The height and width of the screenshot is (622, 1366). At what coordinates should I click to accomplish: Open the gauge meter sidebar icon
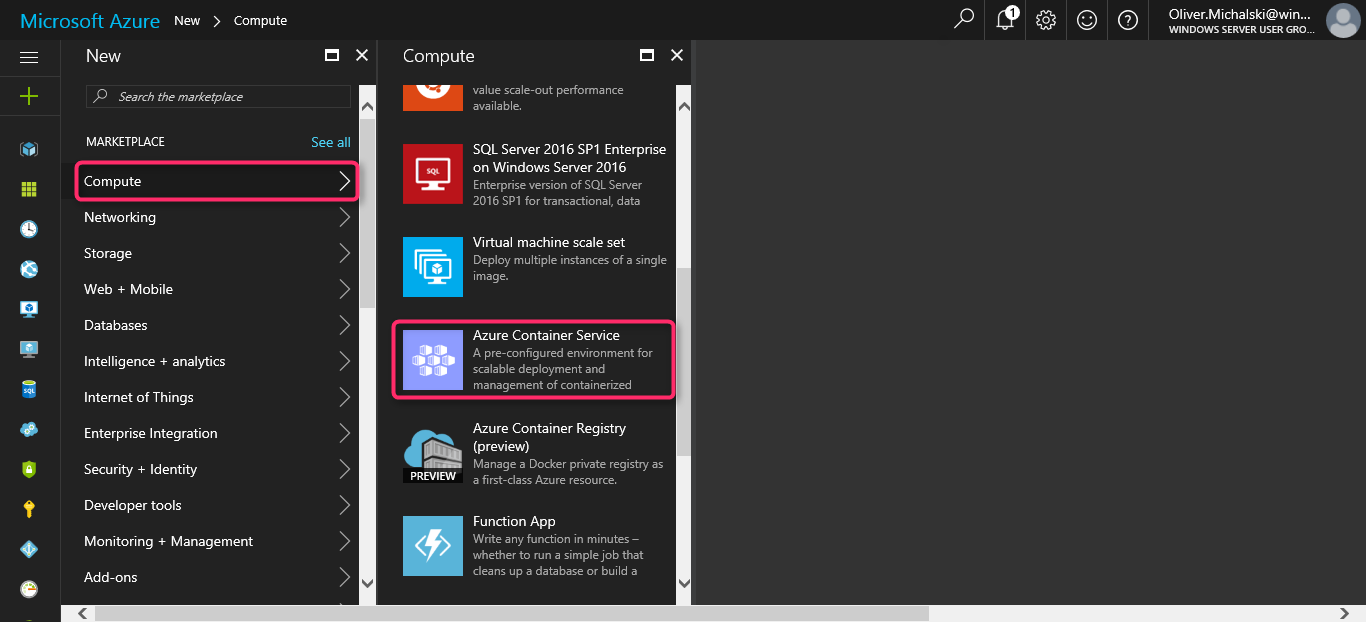pos(29,589)
